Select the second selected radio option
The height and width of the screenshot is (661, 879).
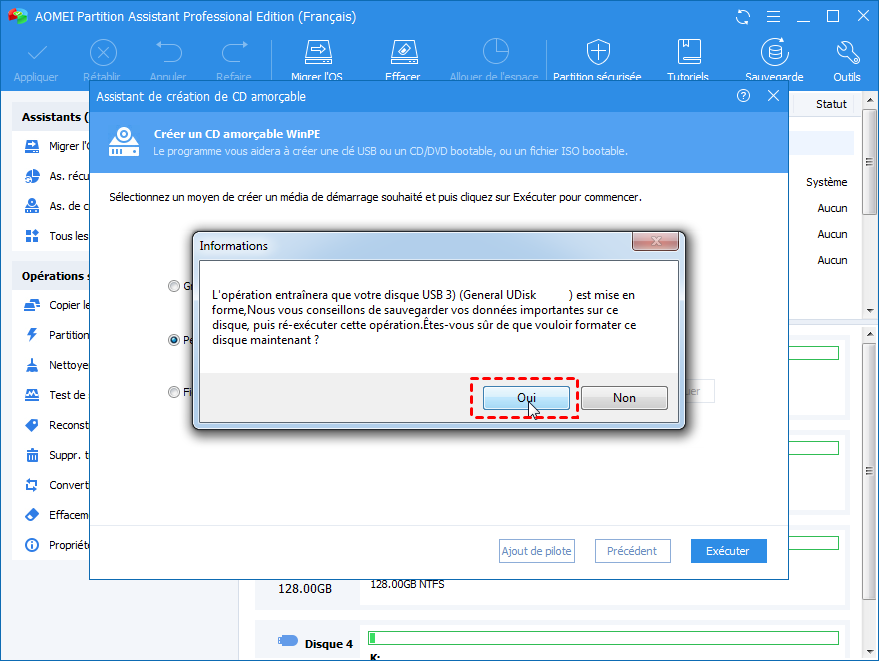coord(174,340)
